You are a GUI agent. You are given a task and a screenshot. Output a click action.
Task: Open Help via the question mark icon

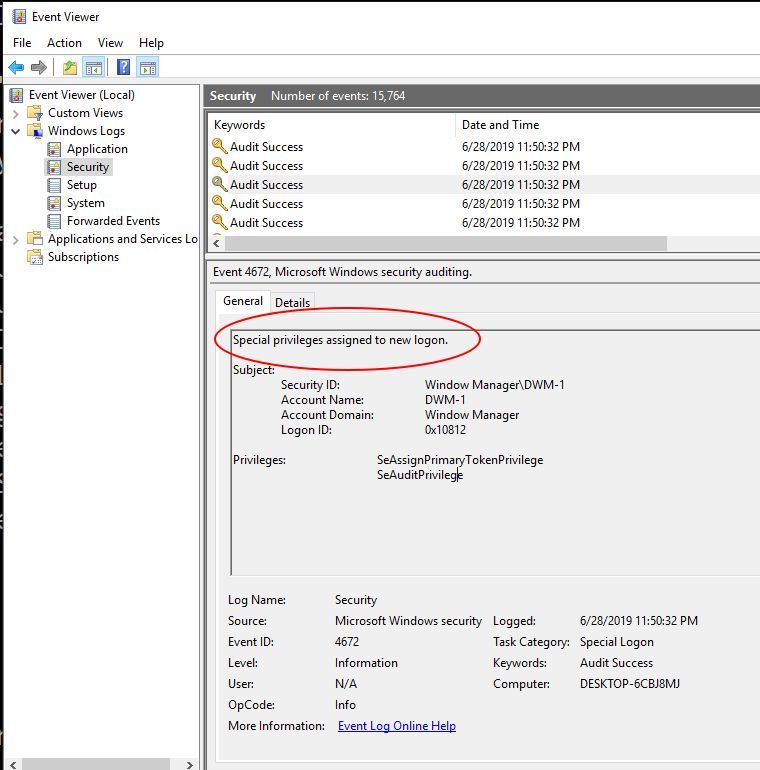tap(124, 67)
